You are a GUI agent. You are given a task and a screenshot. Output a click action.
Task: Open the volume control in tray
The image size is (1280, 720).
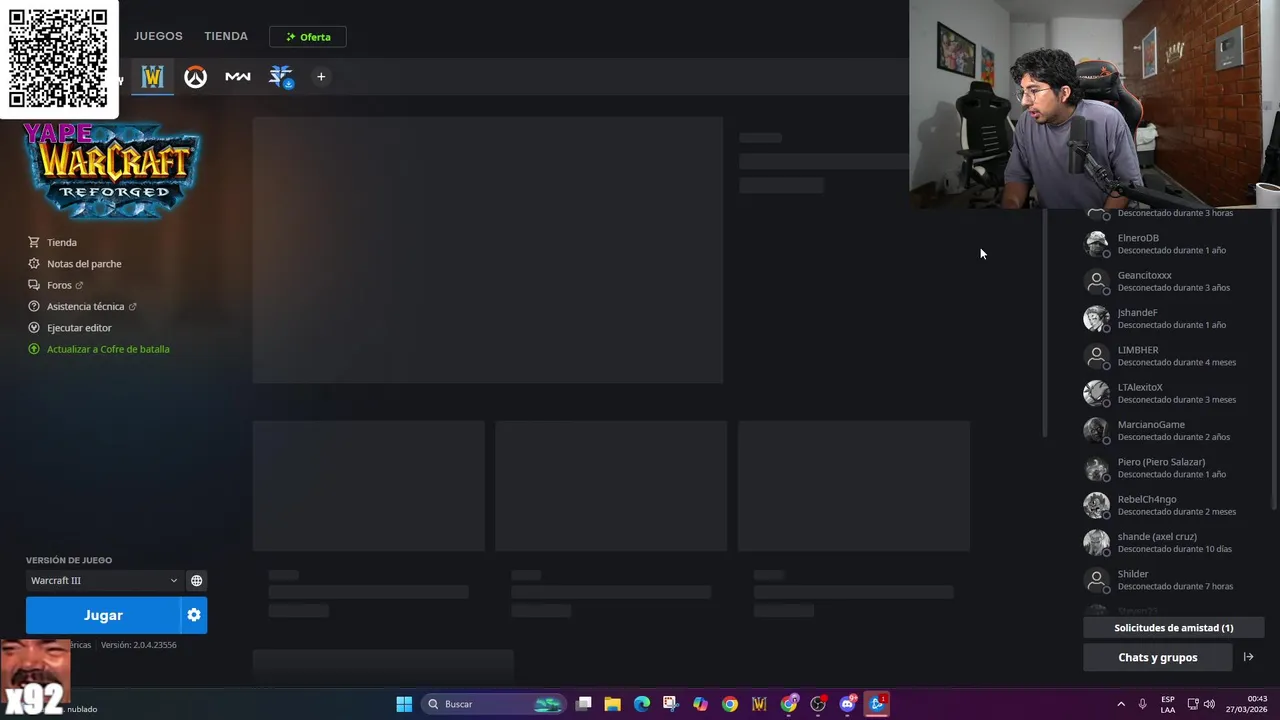(1210, 704)
